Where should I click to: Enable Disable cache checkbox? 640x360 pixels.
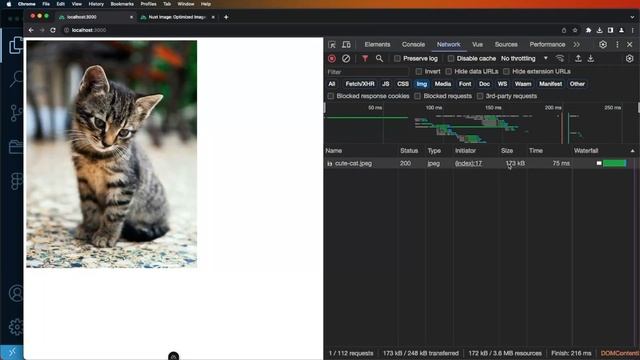pyautogui.click(x=451, y=59)
